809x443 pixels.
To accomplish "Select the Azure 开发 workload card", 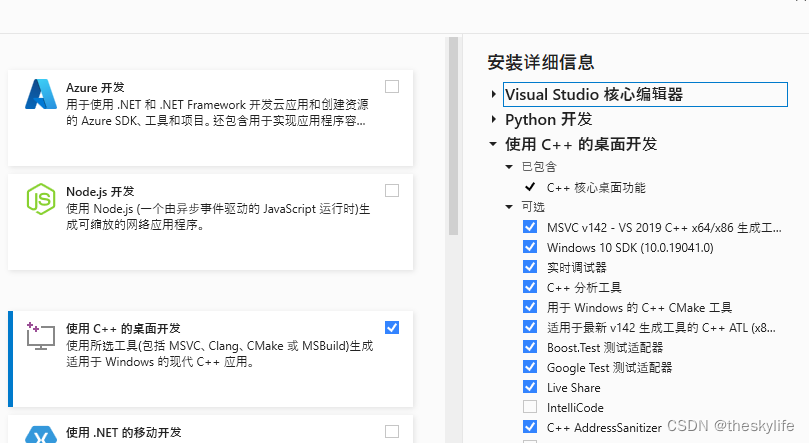I will tap(211, 118).
